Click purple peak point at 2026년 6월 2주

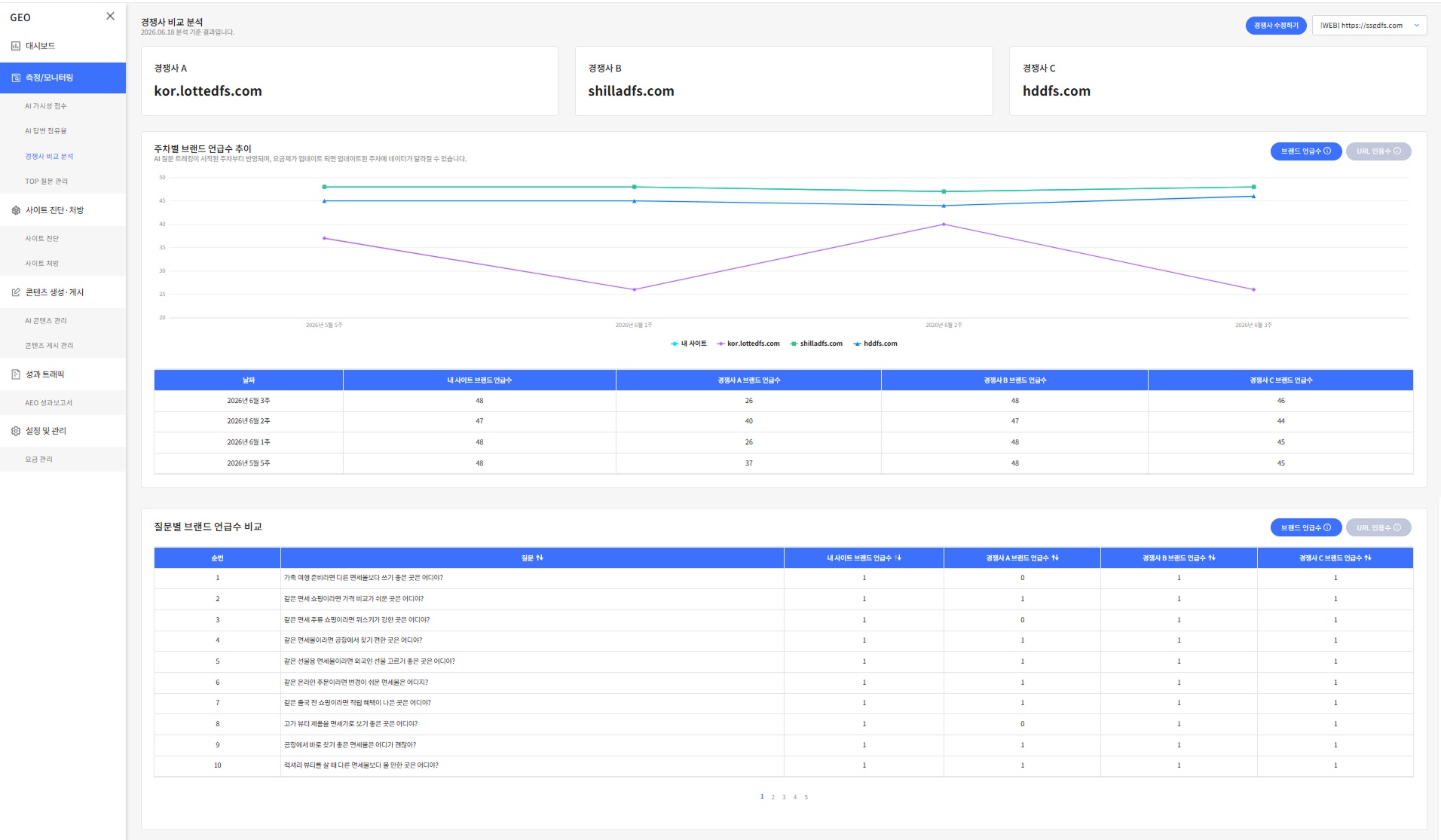944,225
